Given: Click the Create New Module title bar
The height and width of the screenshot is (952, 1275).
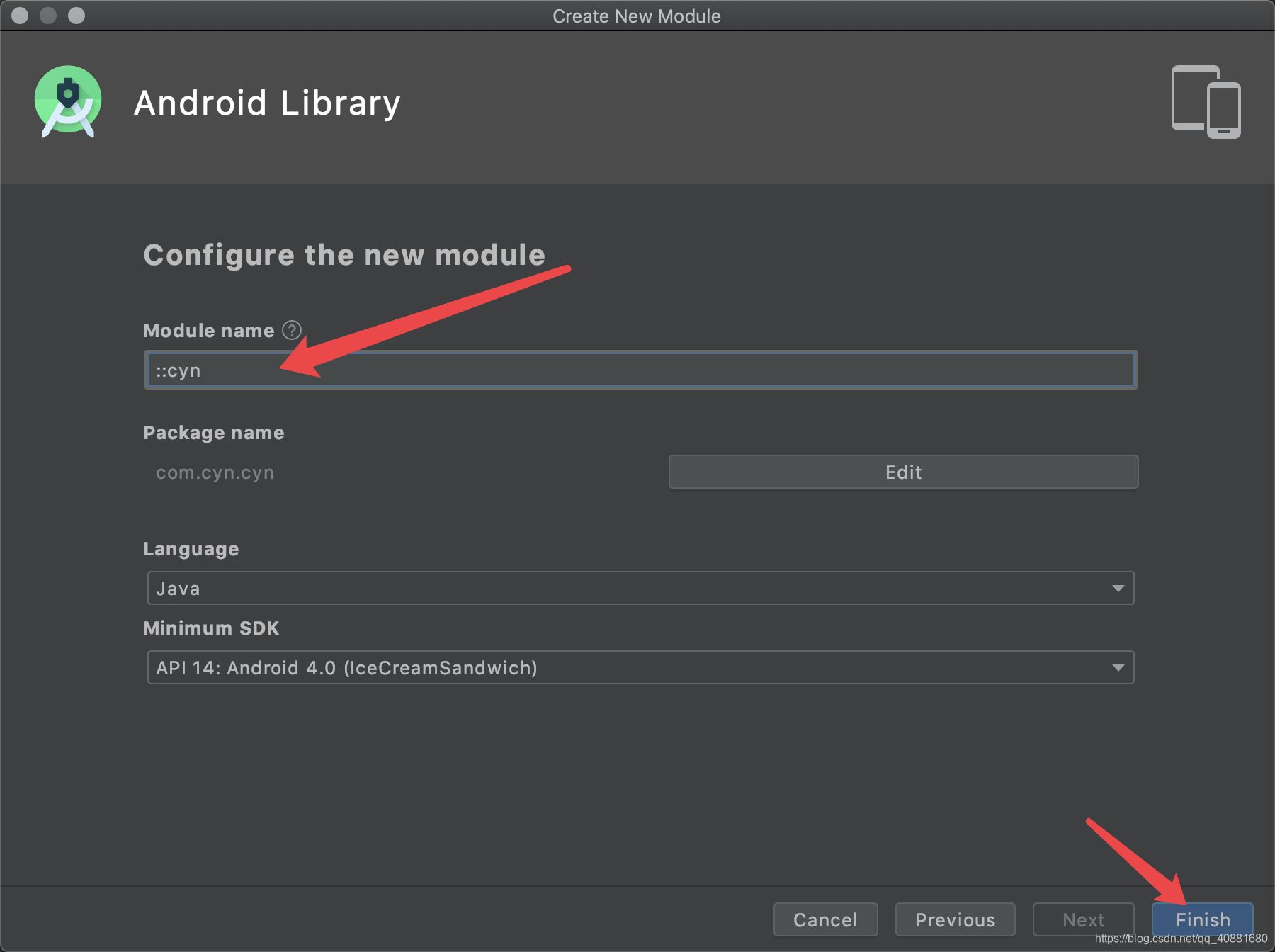Looking at the screenshot, I should point(637,15).
